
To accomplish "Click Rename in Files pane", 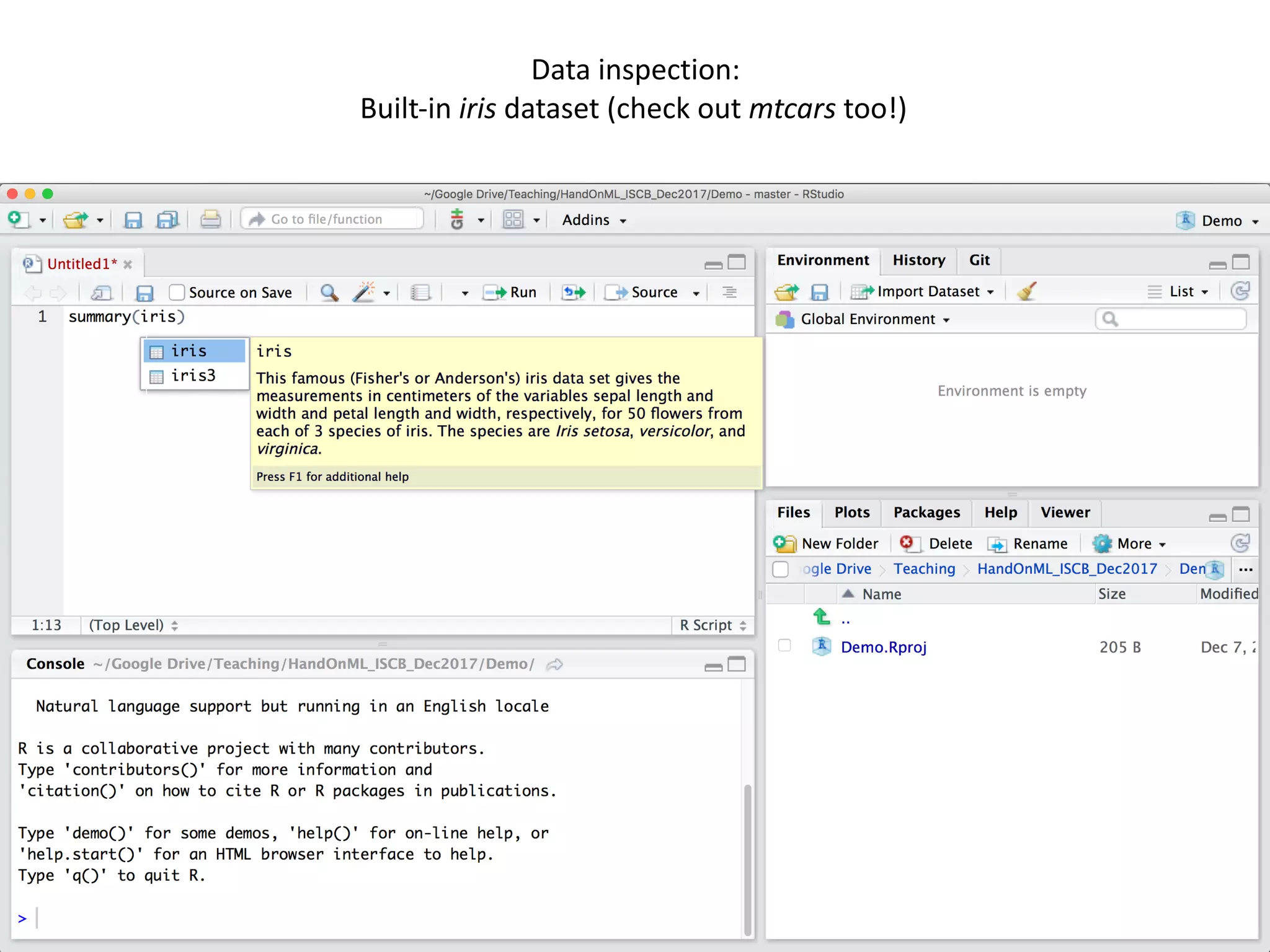I will point(1028,544).
